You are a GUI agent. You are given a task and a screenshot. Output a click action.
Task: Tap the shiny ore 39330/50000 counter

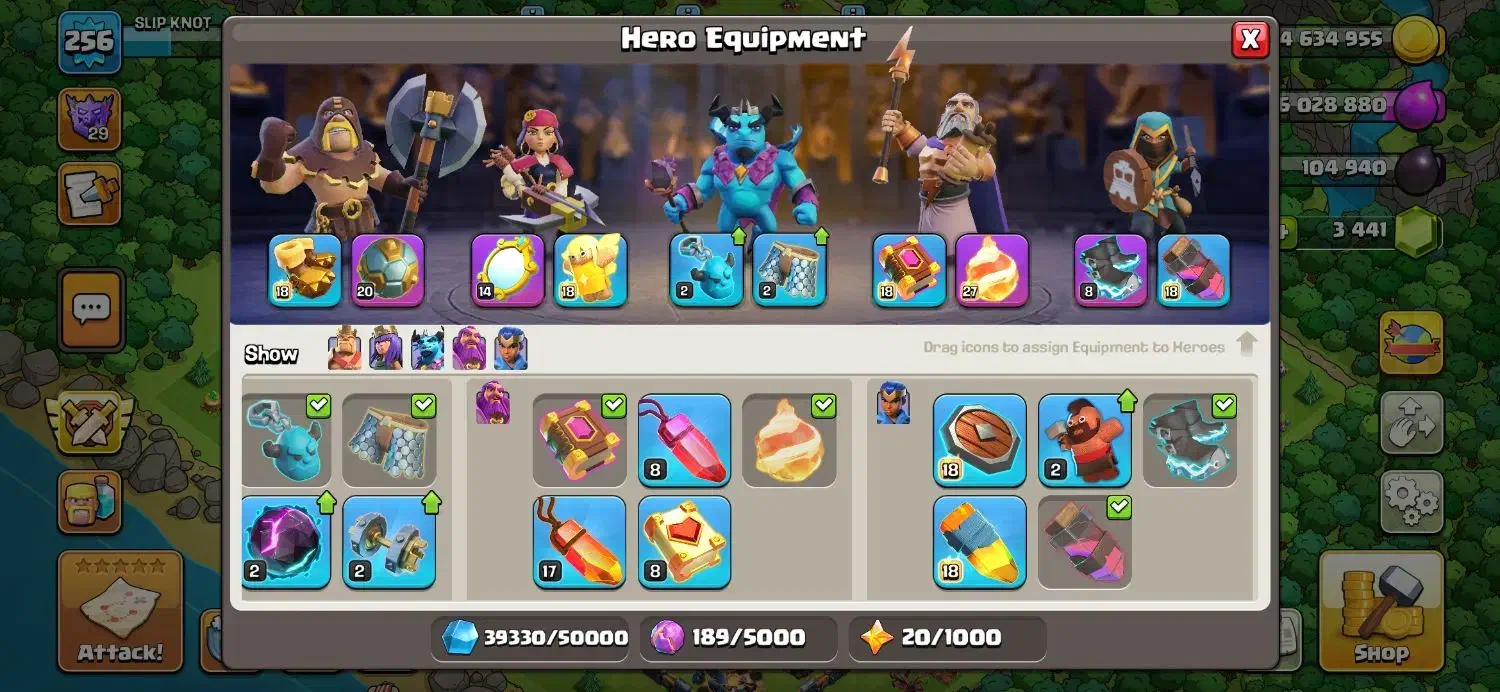tap(533, 637)
